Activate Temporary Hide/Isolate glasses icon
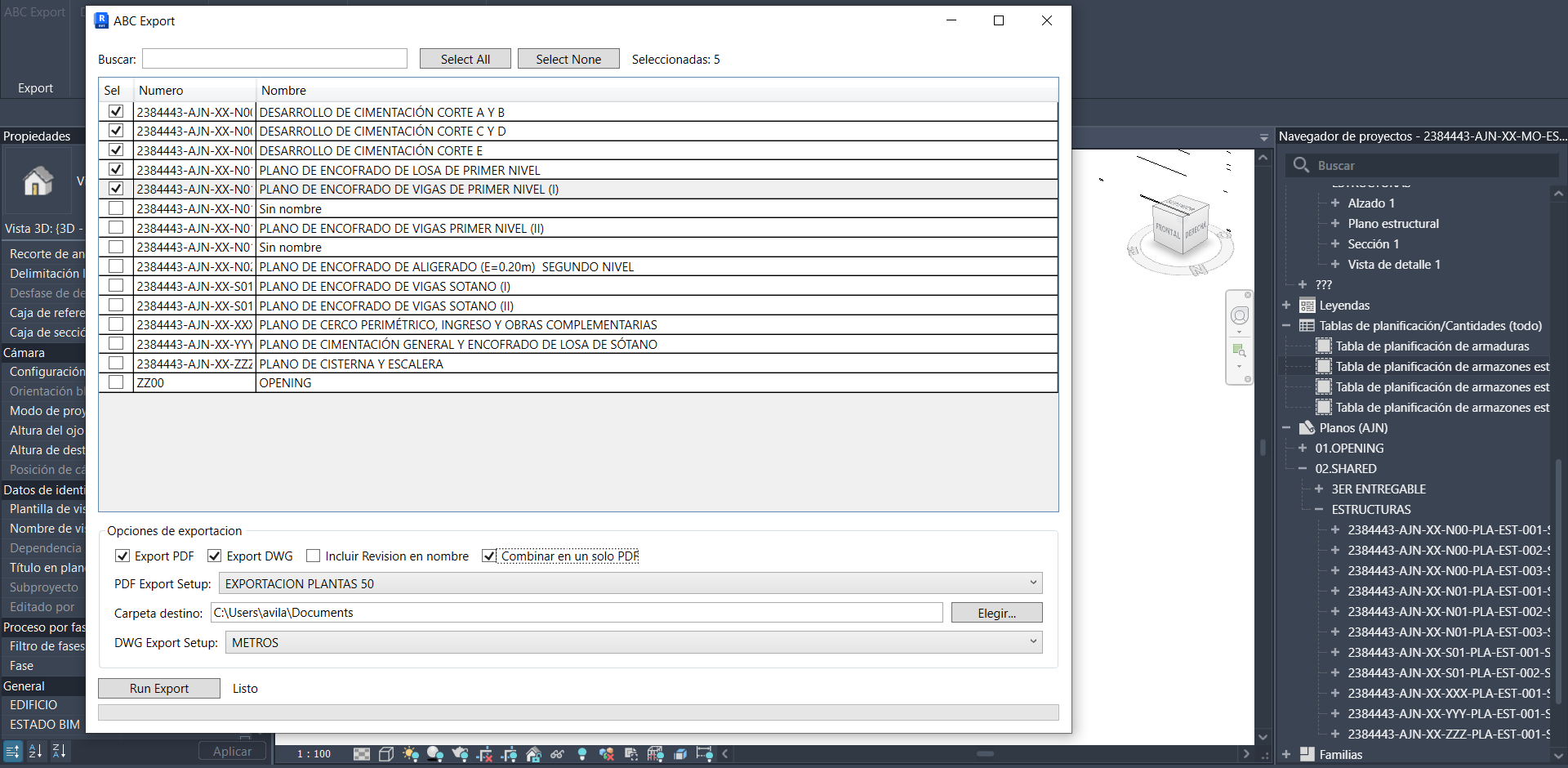Image resolution: width=1568 pixels, height=768 pixels. coord(557,753)
